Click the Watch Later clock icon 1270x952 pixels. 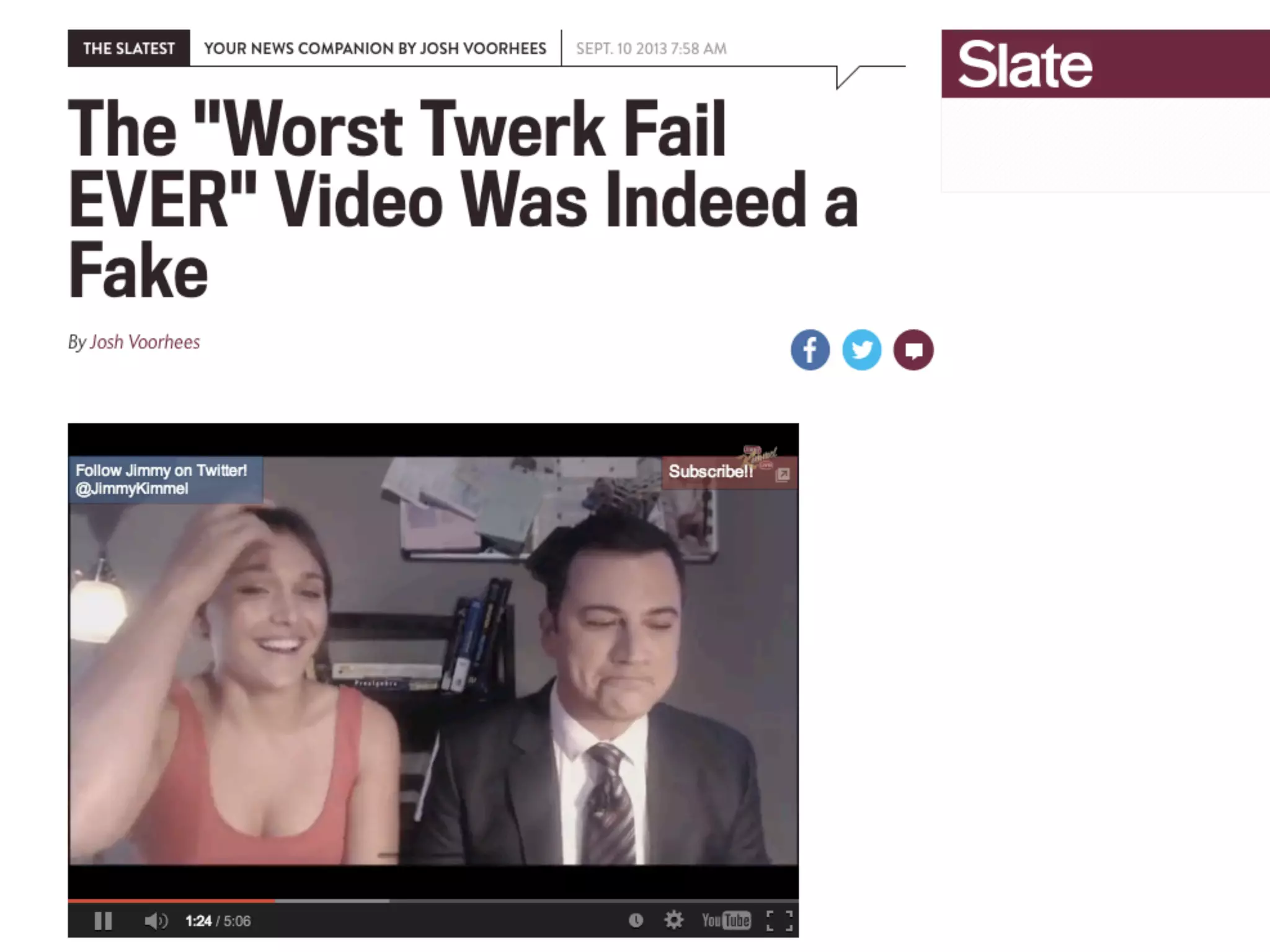coord(636,920)
